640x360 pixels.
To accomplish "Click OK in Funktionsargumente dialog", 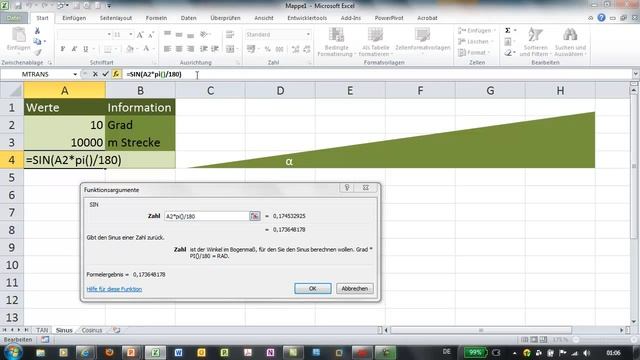I will (313, 289).
